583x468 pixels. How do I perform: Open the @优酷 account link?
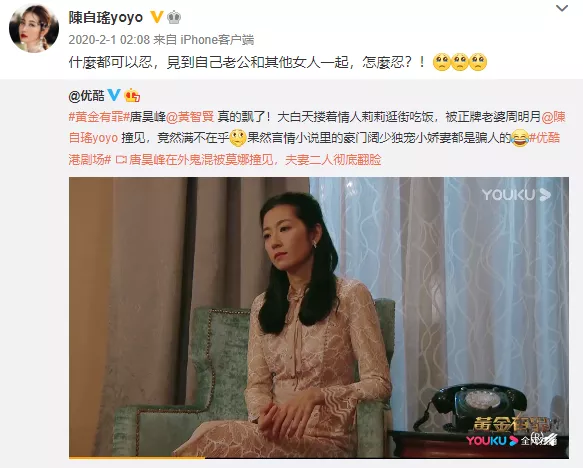point(87,96)
